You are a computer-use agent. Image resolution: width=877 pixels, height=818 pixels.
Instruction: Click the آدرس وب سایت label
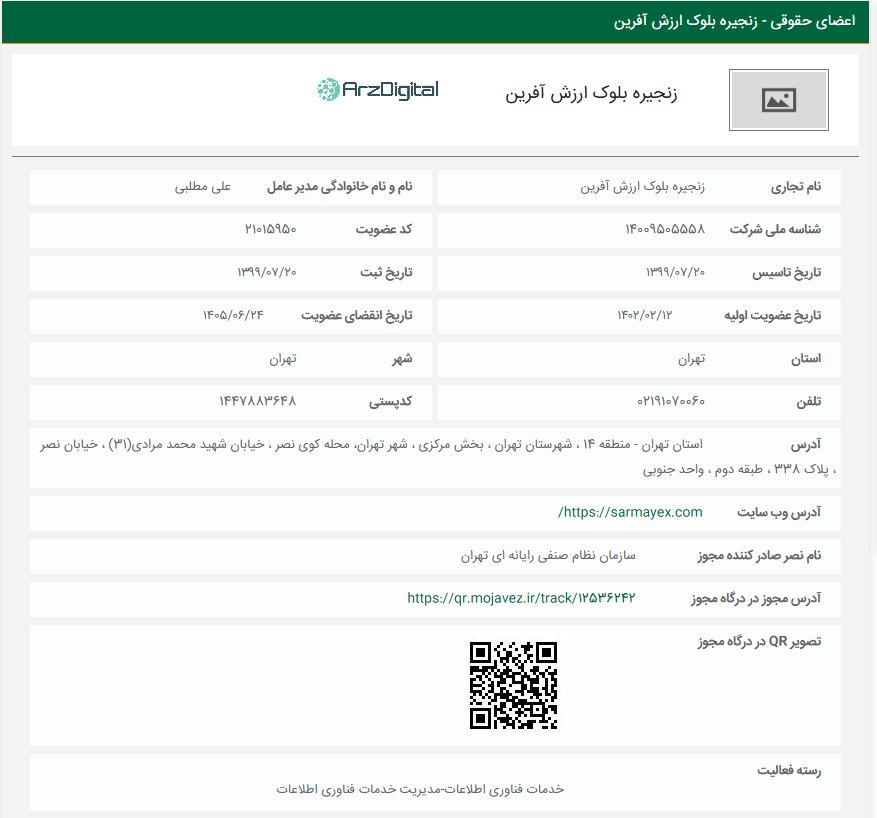779,512
